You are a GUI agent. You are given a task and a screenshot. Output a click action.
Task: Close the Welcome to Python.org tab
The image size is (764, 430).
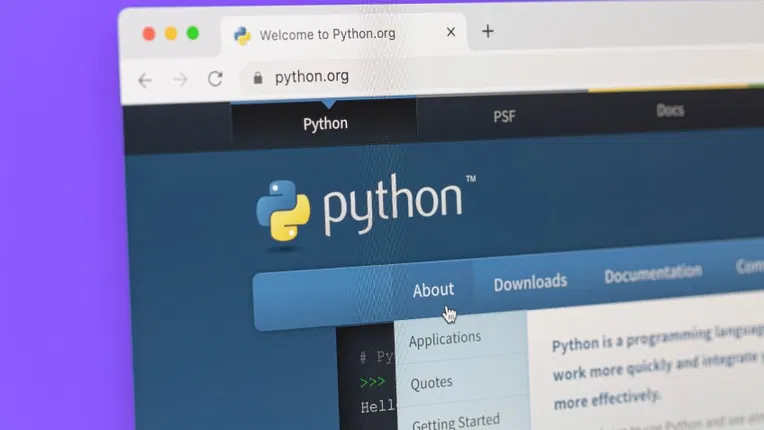(x=451, y=32)
